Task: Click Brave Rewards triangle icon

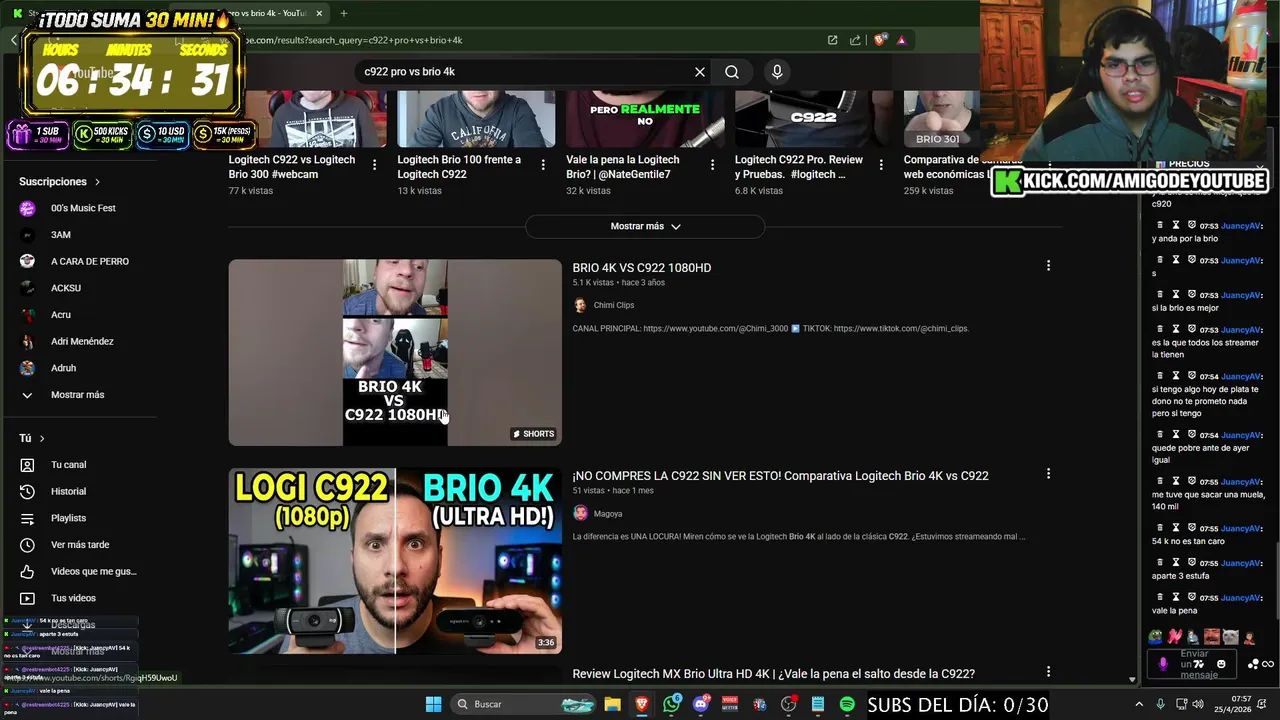Action: 901,40
